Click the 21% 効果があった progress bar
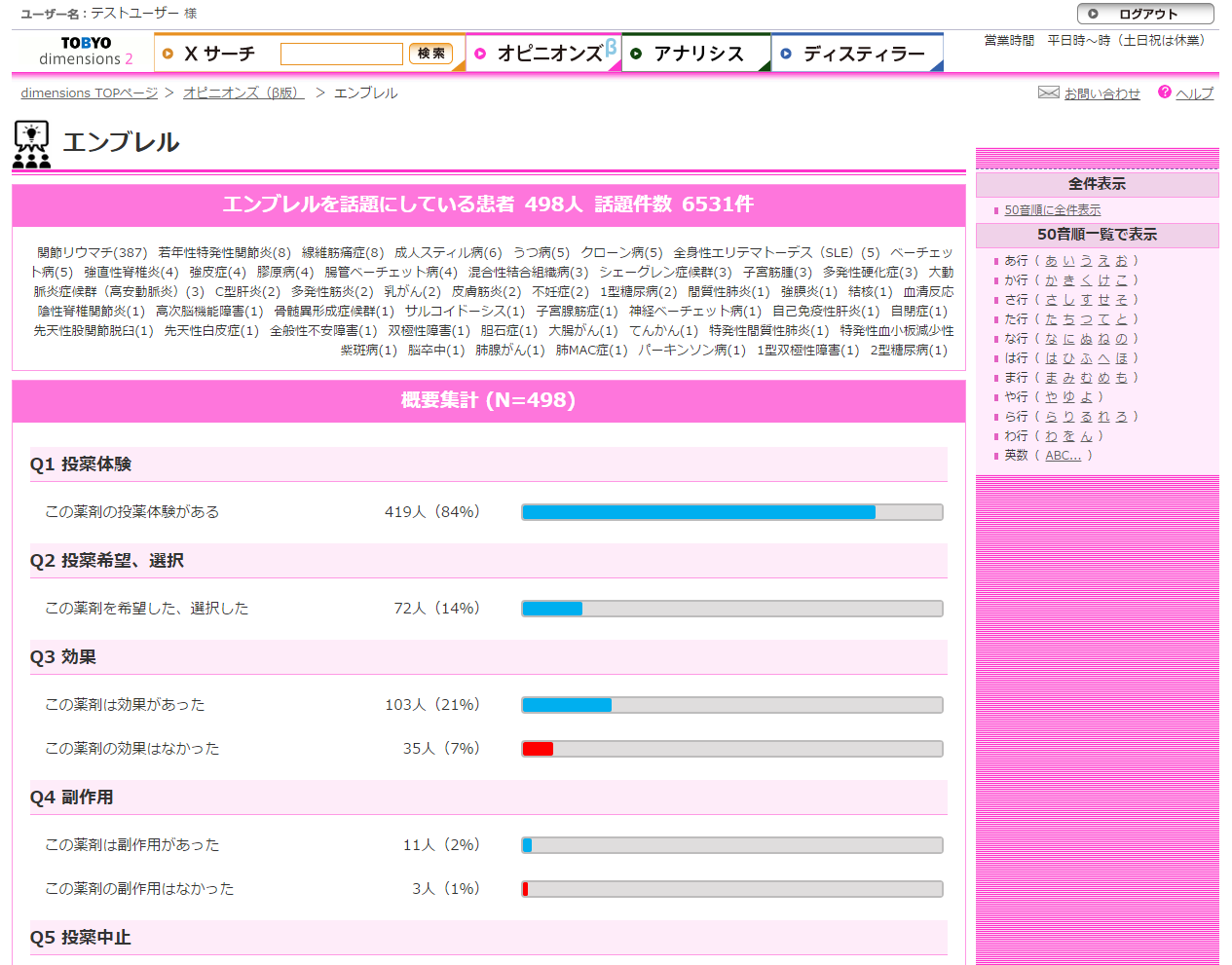Image resolution: width=1232 pixels, height=965 pixels. (x=732, y=705)
